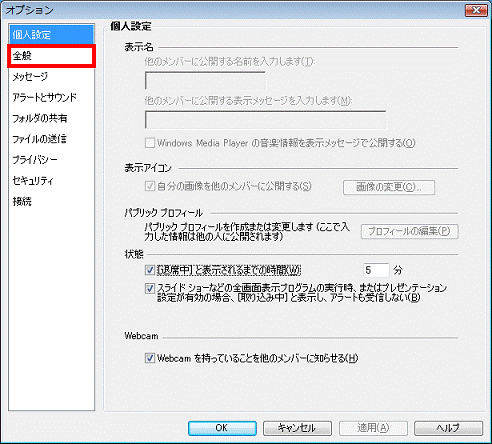Viewport: 492px width, 444px height.
Task: Toggle the Webcam notification checkbox
Action: [150, 358]
